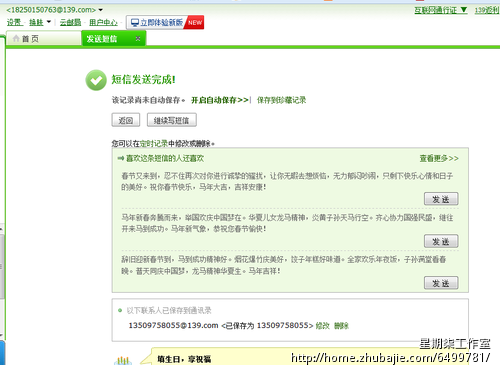Click the 设置 link
The image size is (500, 365).
14,22
